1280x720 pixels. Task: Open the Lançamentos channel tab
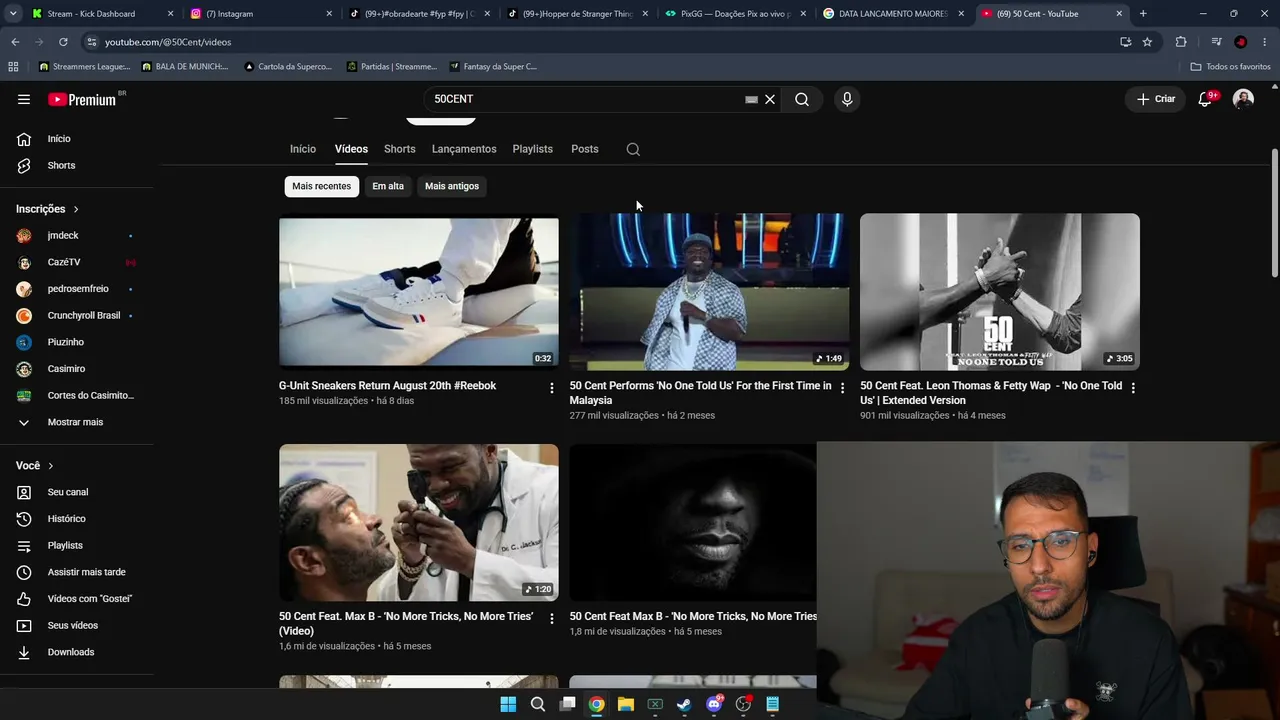pos(464,149)
